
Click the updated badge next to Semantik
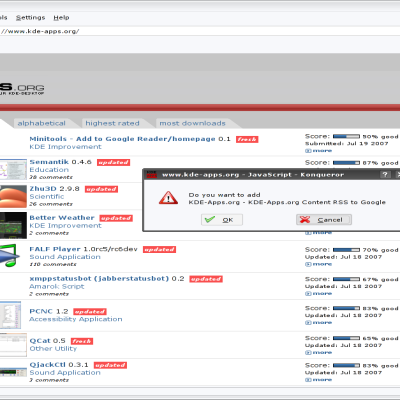[113, 162]
